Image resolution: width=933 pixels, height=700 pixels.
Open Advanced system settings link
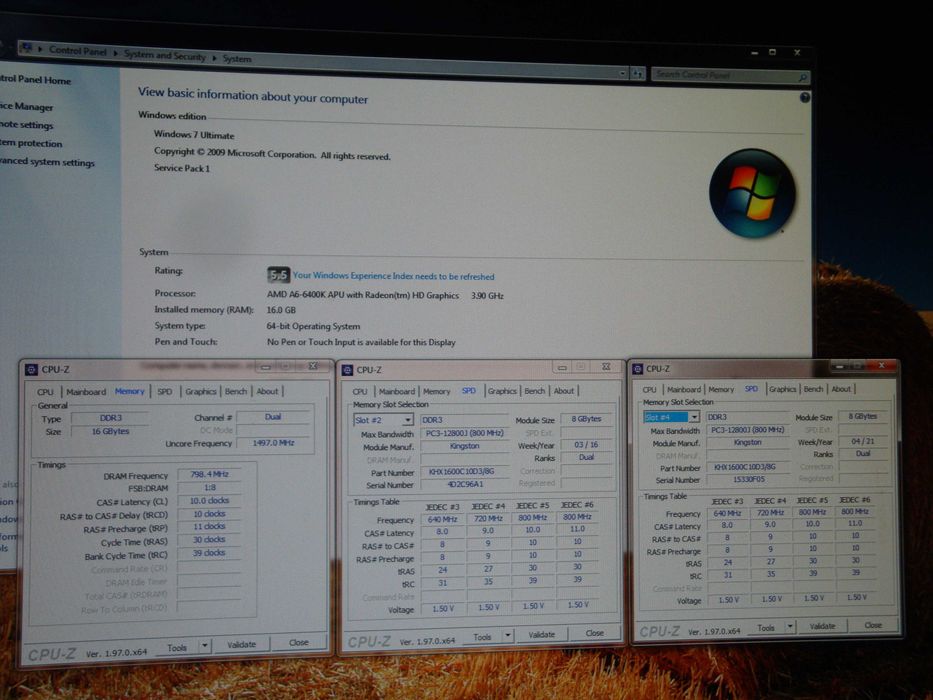47,162
